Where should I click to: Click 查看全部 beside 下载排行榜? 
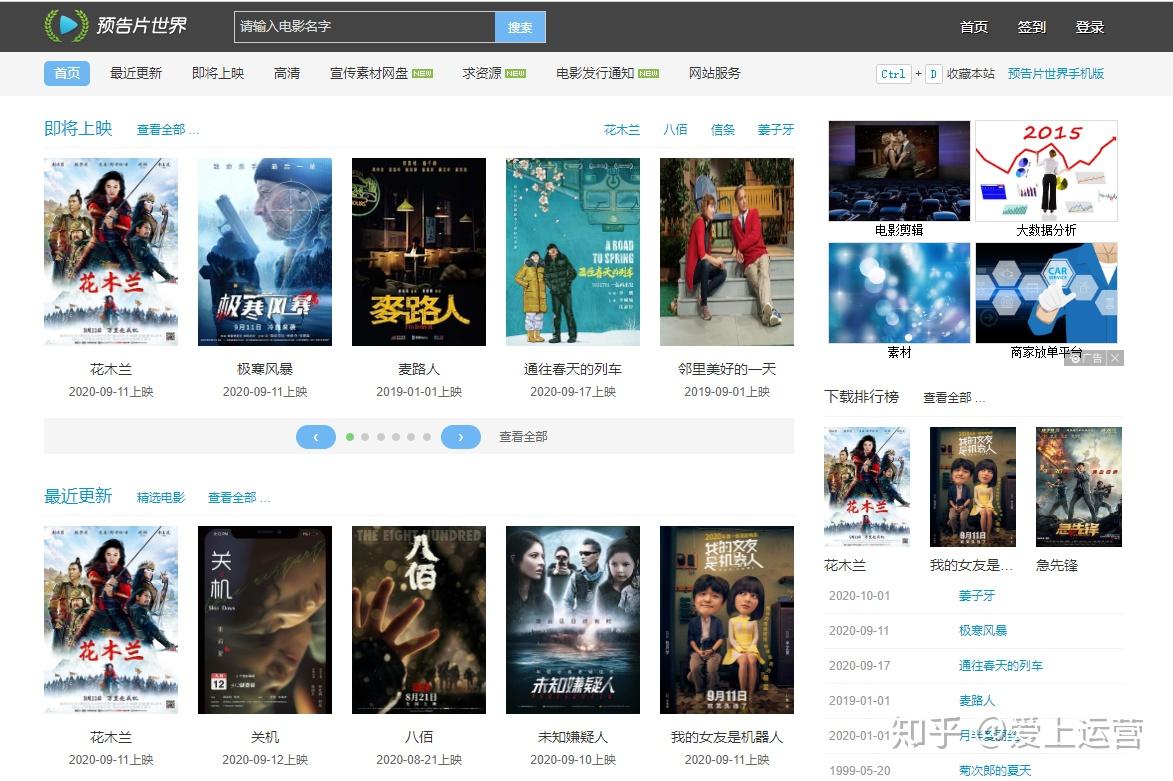[x=954, y=398]
